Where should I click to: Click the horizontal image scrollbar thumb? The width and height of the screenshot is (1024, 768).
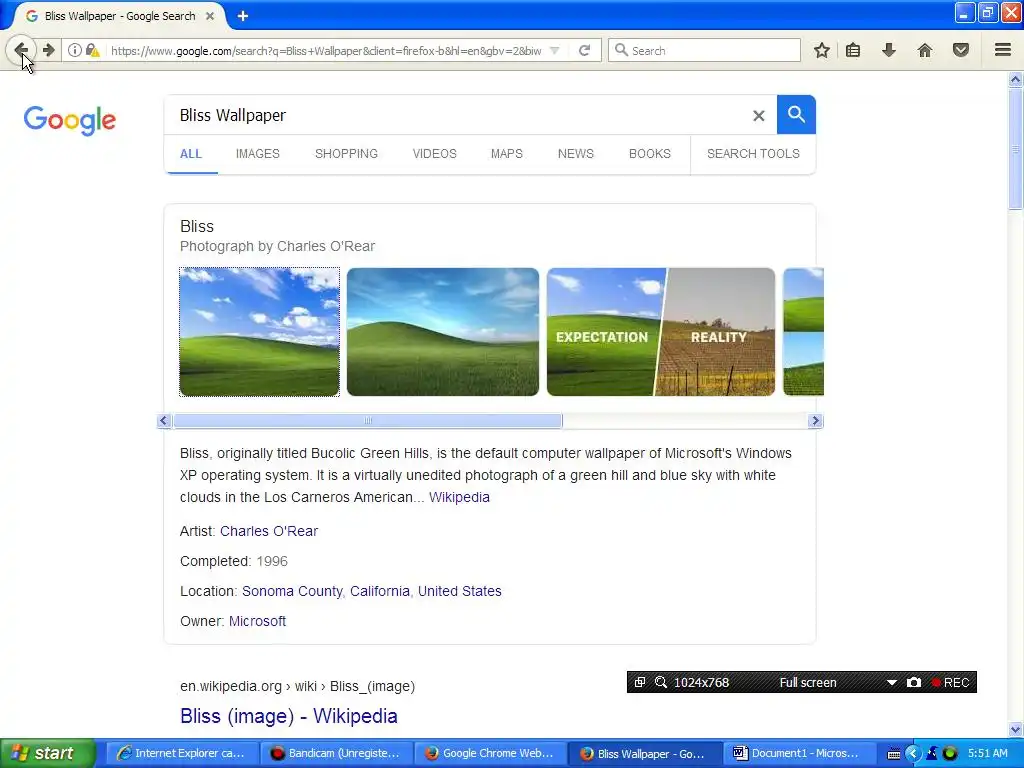[368, 421]
